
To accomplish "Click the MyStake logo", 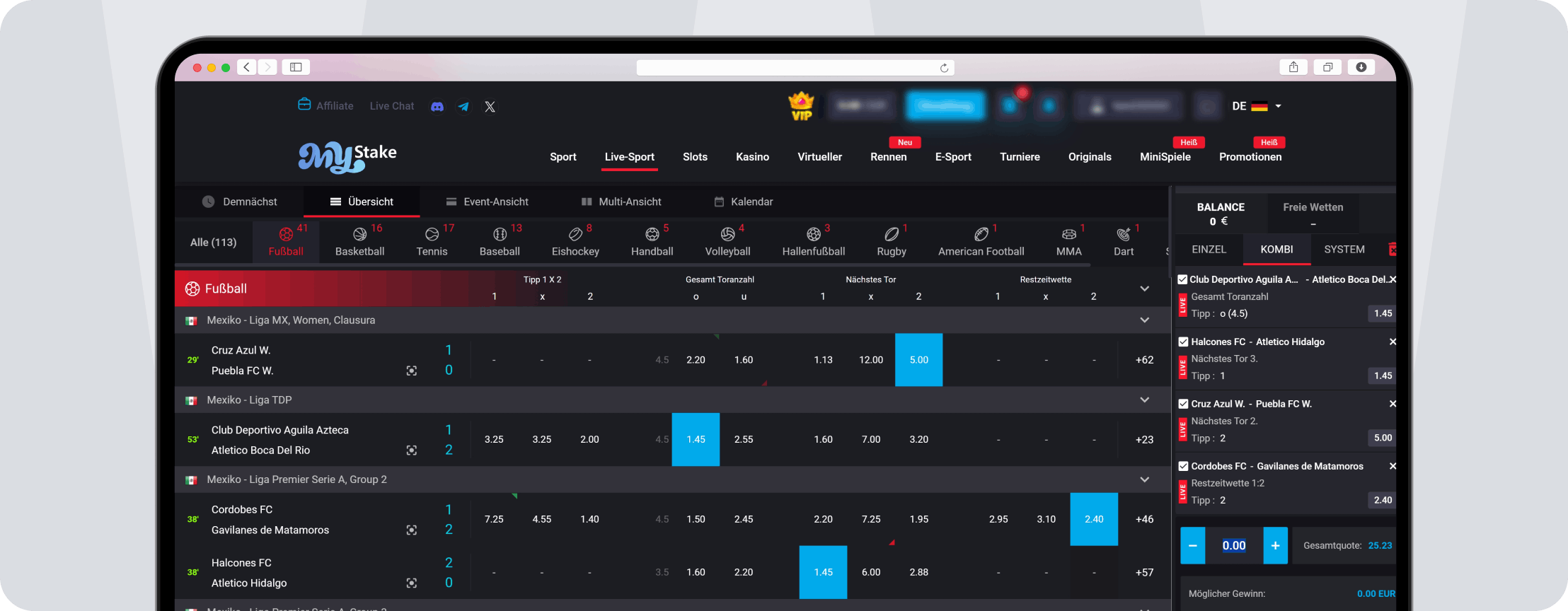I will (x=347, y=157).
